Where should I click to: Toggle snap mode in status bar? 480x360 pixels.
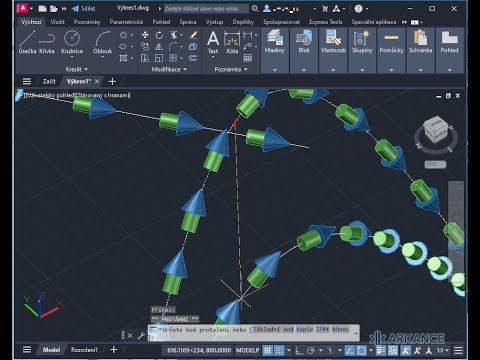point(279,350)
